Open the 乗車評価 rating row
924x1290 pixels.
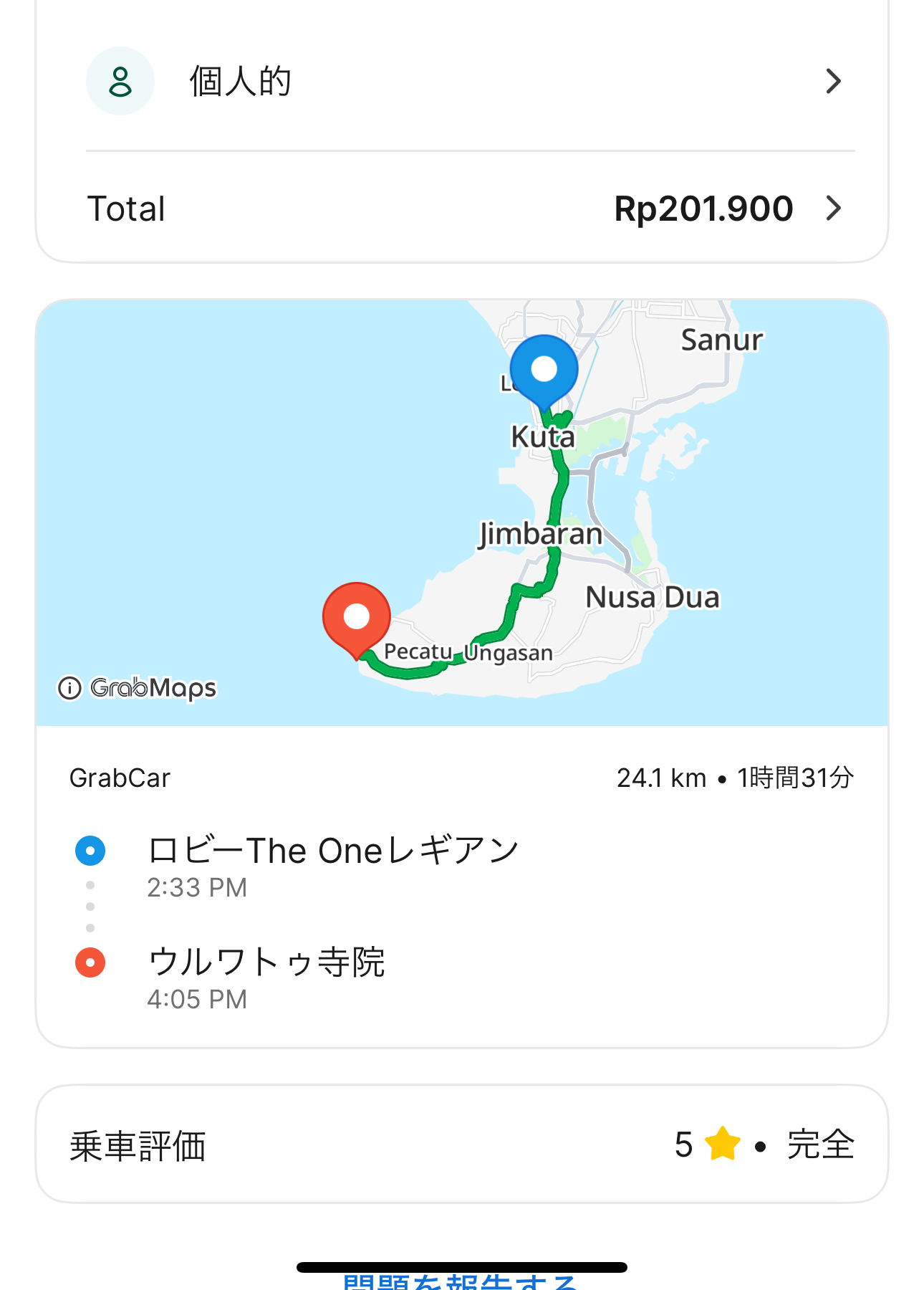click(x=462, y=1144)
